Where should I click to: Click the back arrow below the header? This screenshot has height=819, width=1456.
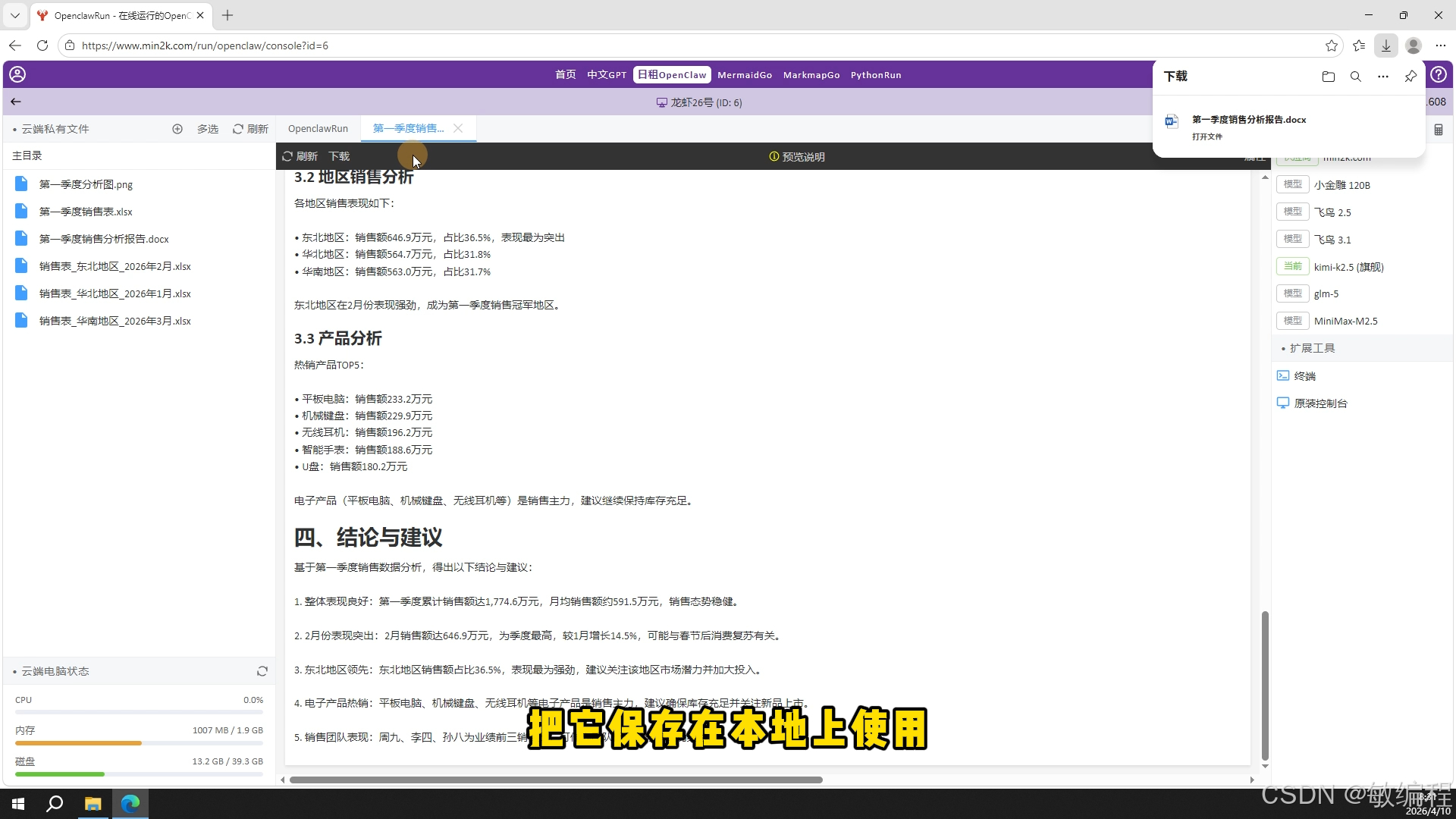(16, 102)
